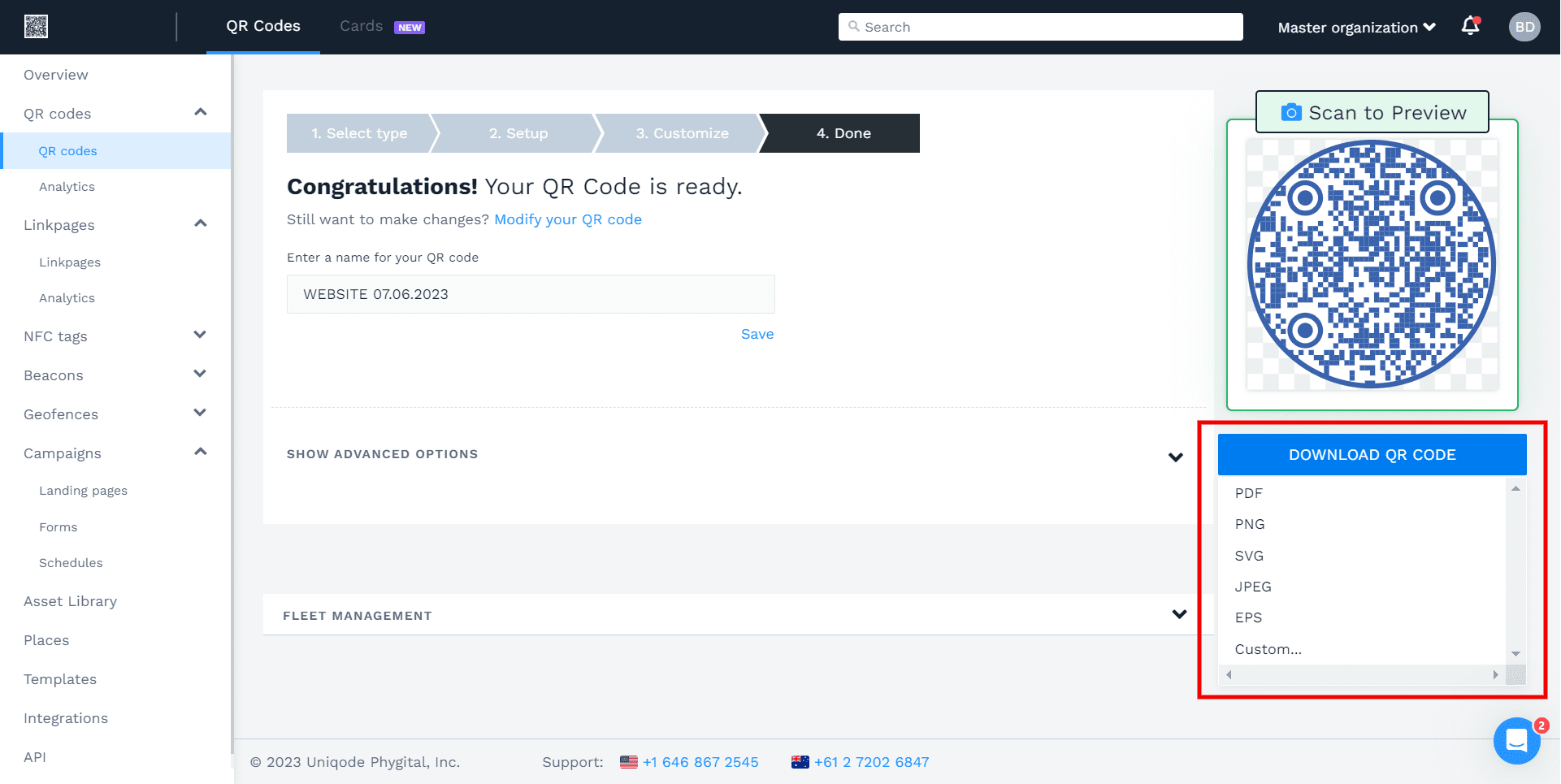Open API in sidebar

(x=35, y=757)
